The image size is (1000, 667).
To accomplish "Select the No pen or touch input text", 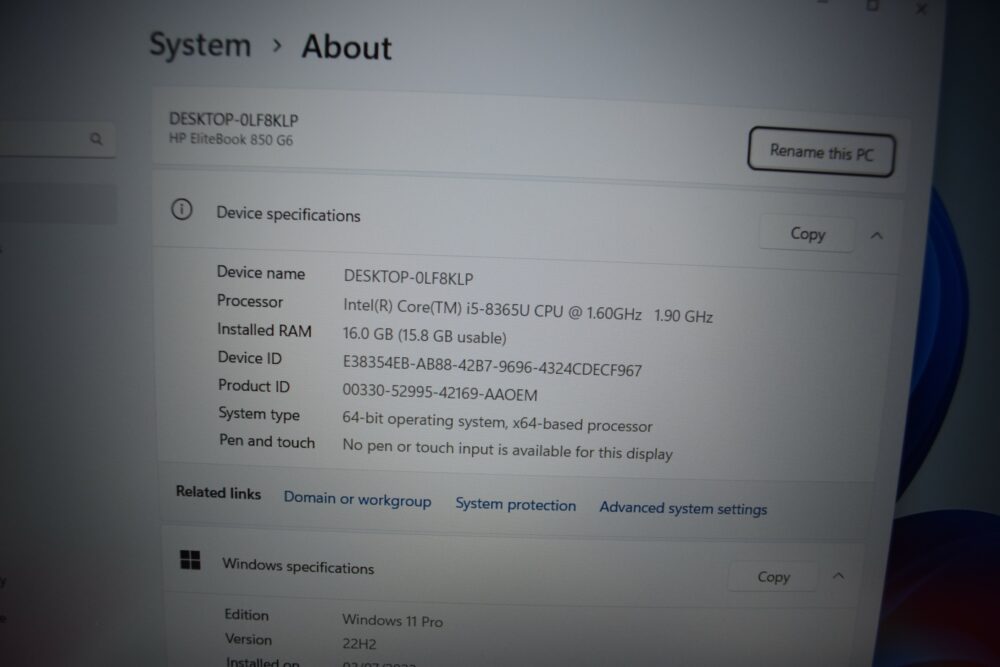I will tap(507, 449).
